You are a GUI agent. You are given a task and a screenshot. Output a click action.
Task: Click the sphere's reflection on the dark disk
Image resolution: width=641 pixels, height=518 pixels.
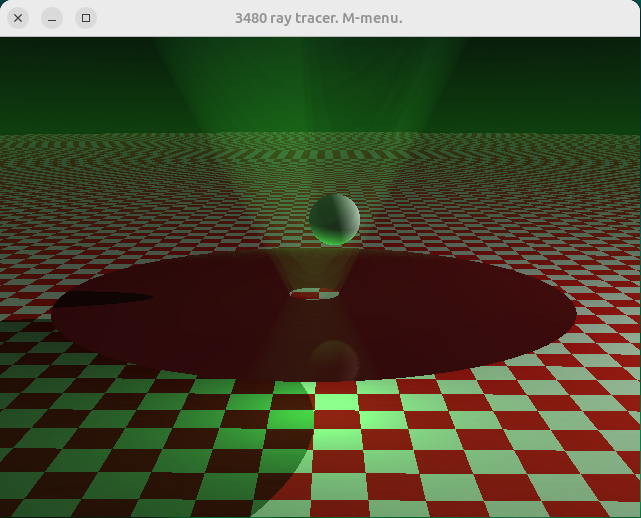coord(334,360)
